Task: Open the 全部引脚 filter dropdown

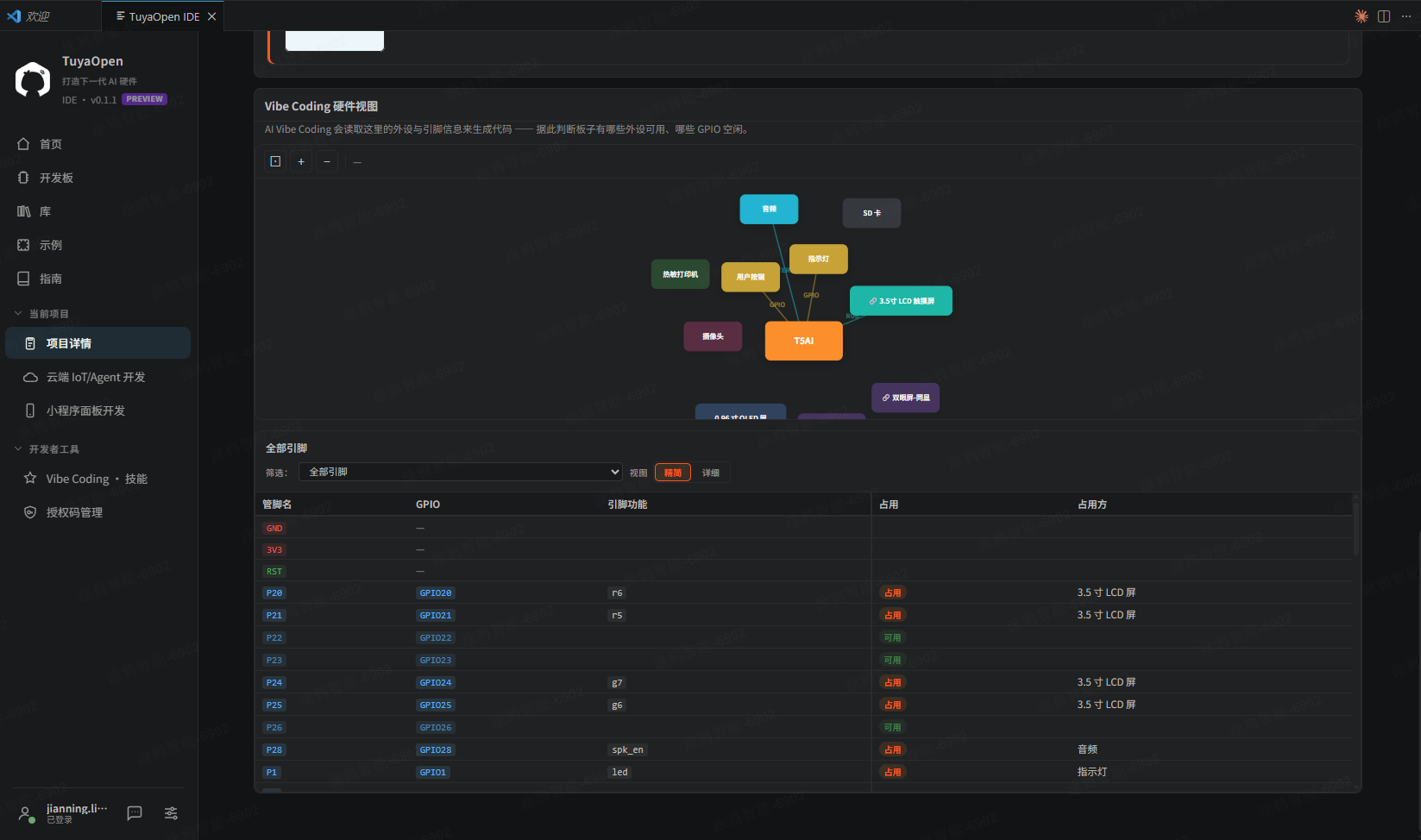Action: [x=461, y=472]
